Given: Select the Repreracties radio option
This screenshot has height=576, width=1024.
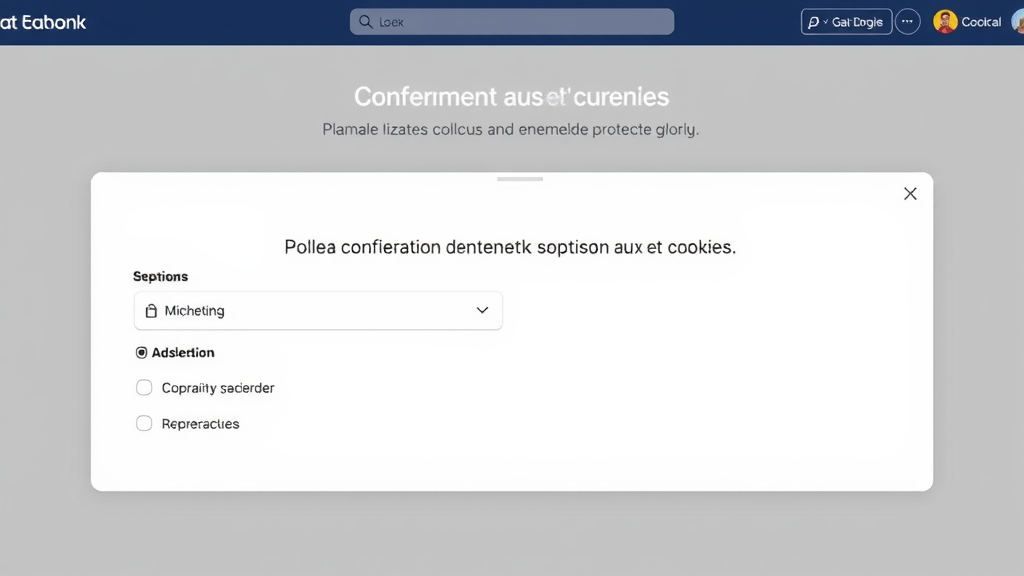Looking at the screenshot, I should click(x=144, y=423).
